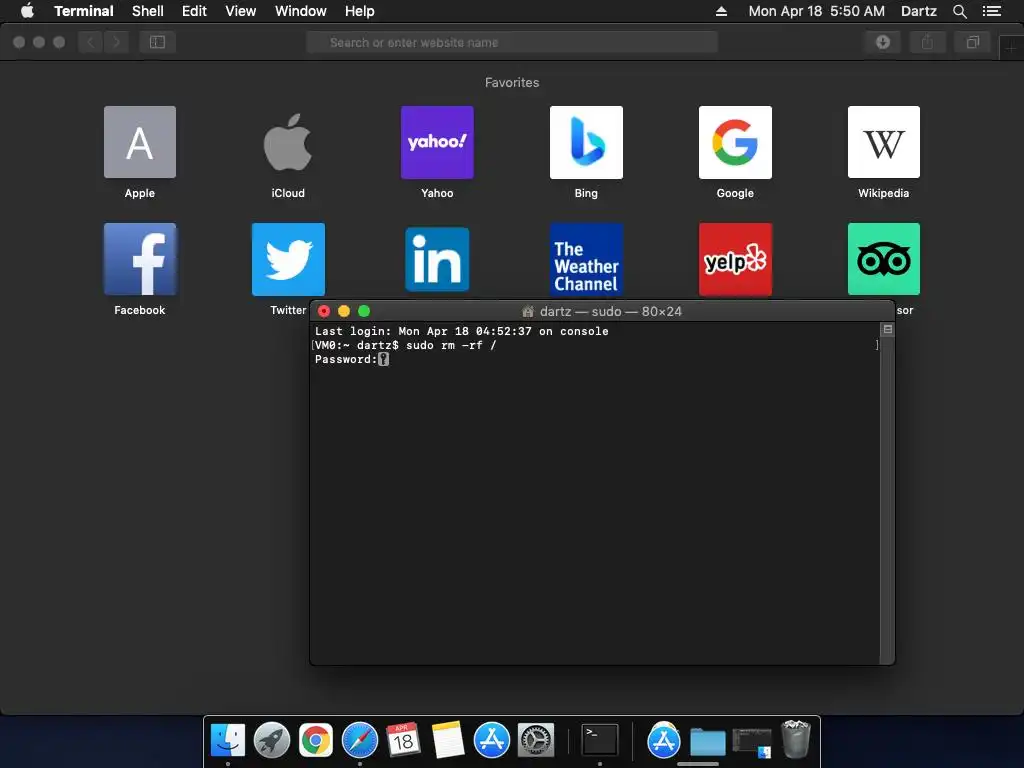Open the Window menu
The image size is (1024, 768).
[300, 11]
